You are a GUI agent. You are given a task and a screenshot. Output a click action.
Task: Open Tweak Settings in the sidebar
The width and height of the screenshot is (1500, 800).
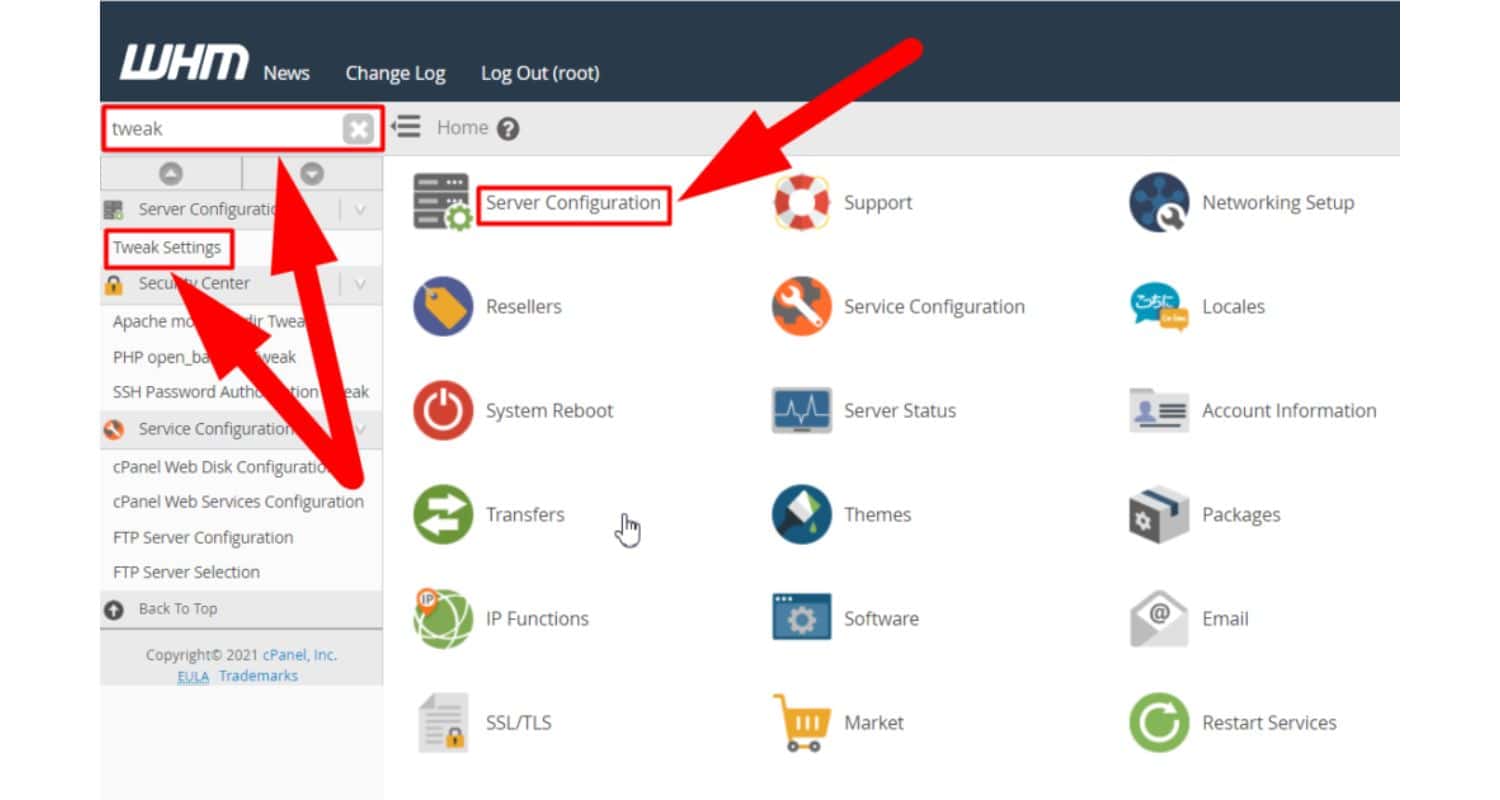tap(167, 248)
